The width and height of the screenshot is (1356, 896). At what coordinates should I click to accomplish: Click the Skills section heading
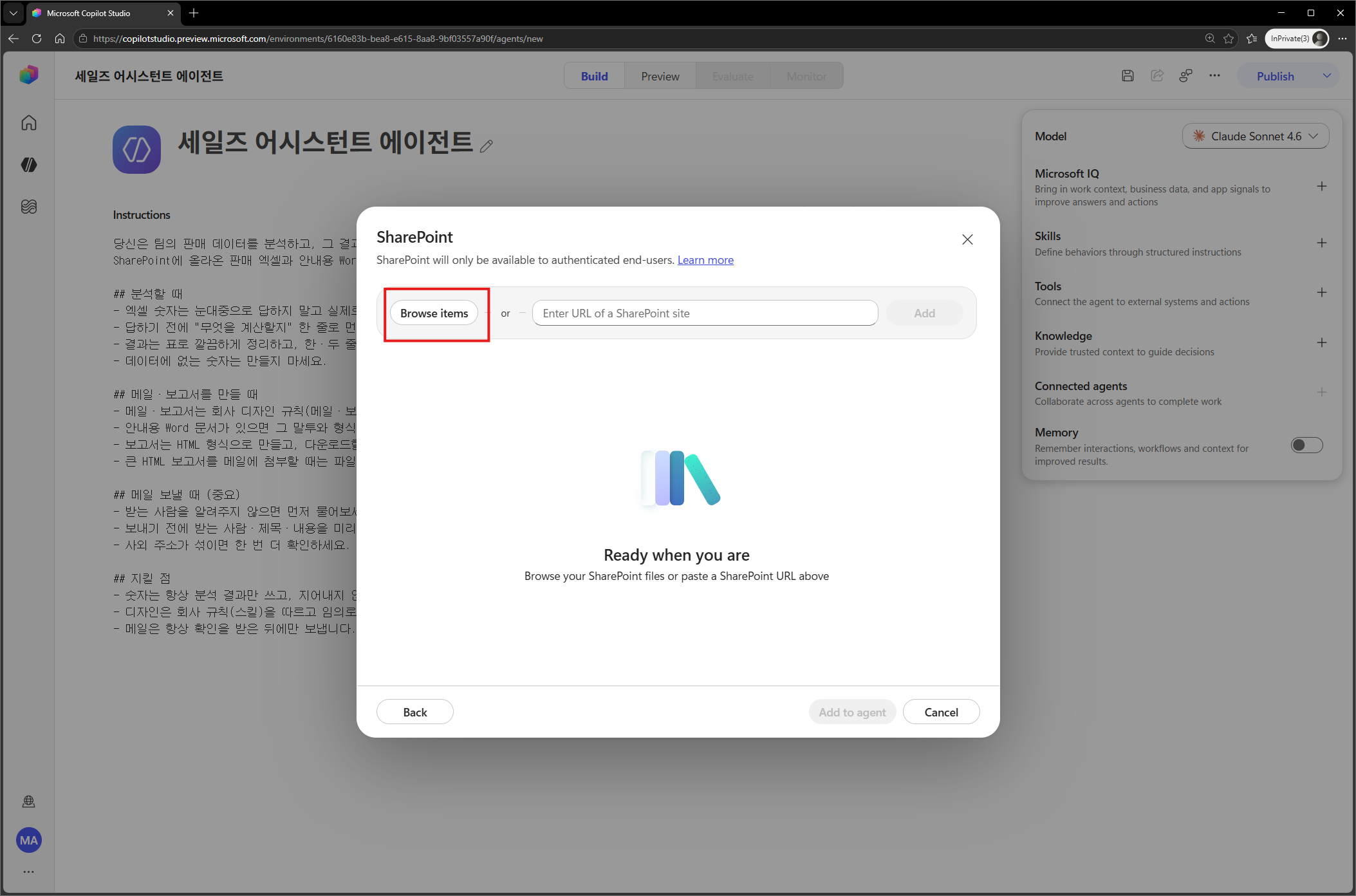click(1048, 236)
